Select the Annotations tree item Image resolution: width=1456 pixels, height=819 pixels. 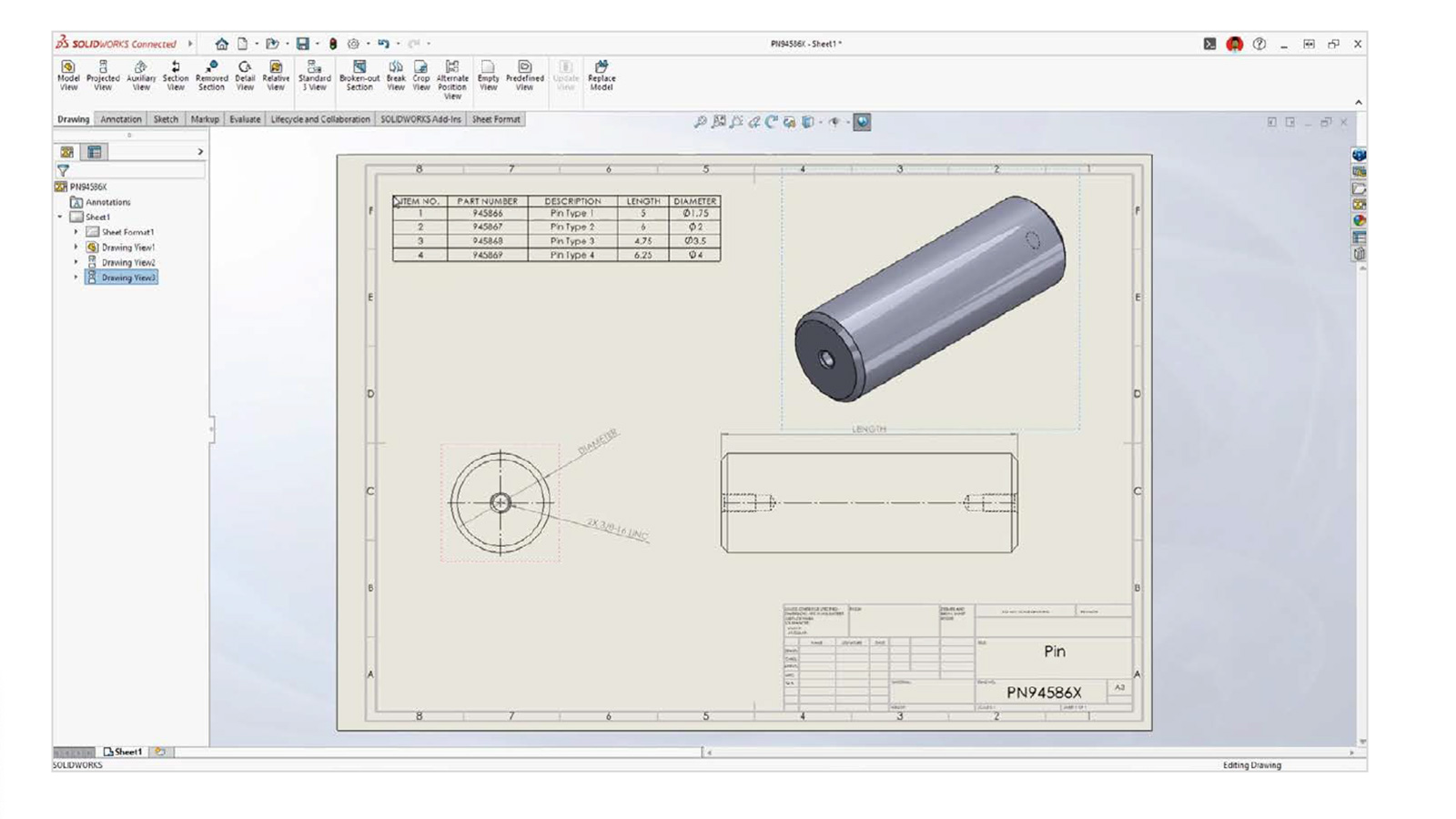(x=100, y=202)
